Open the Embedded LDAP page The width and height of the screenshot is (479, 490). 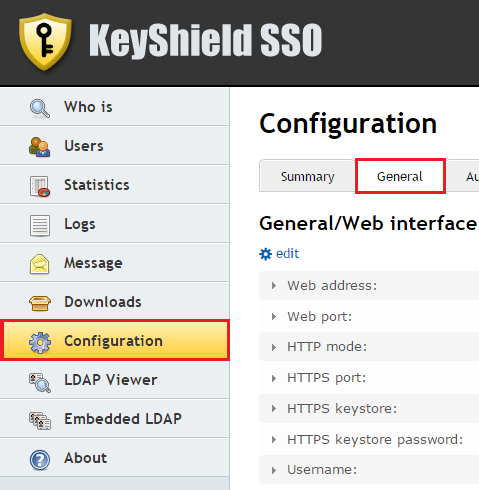coord(115,419)
